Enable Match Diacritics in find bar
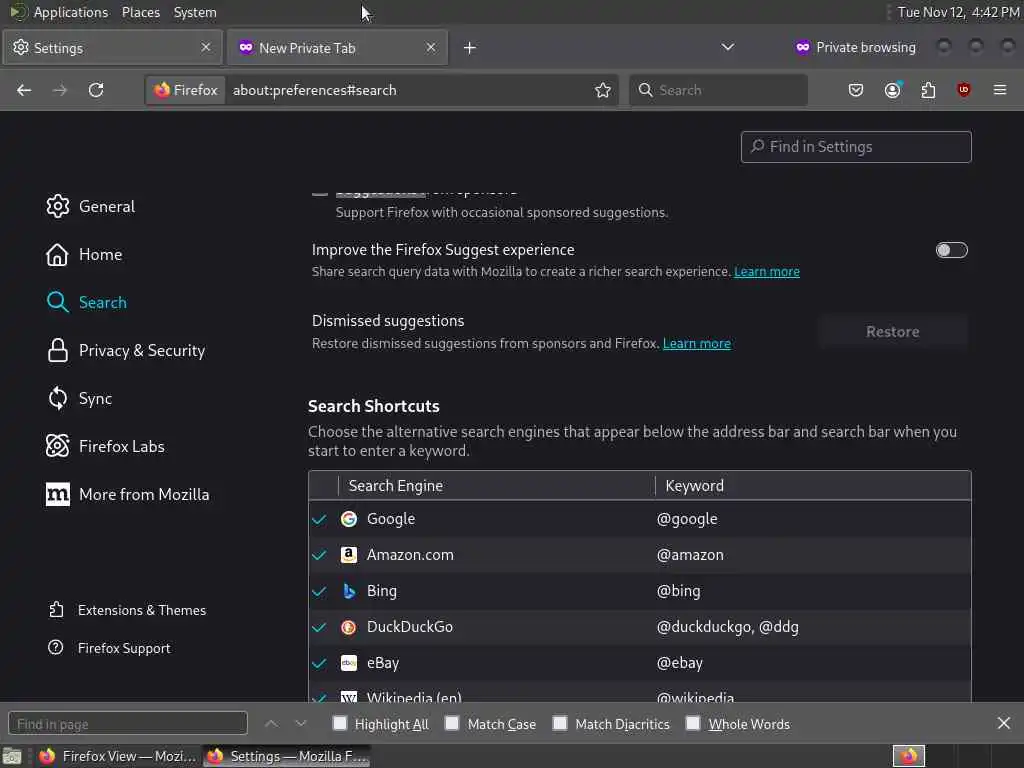This screenshot has width=1024, height=768. tap(560, 723)
